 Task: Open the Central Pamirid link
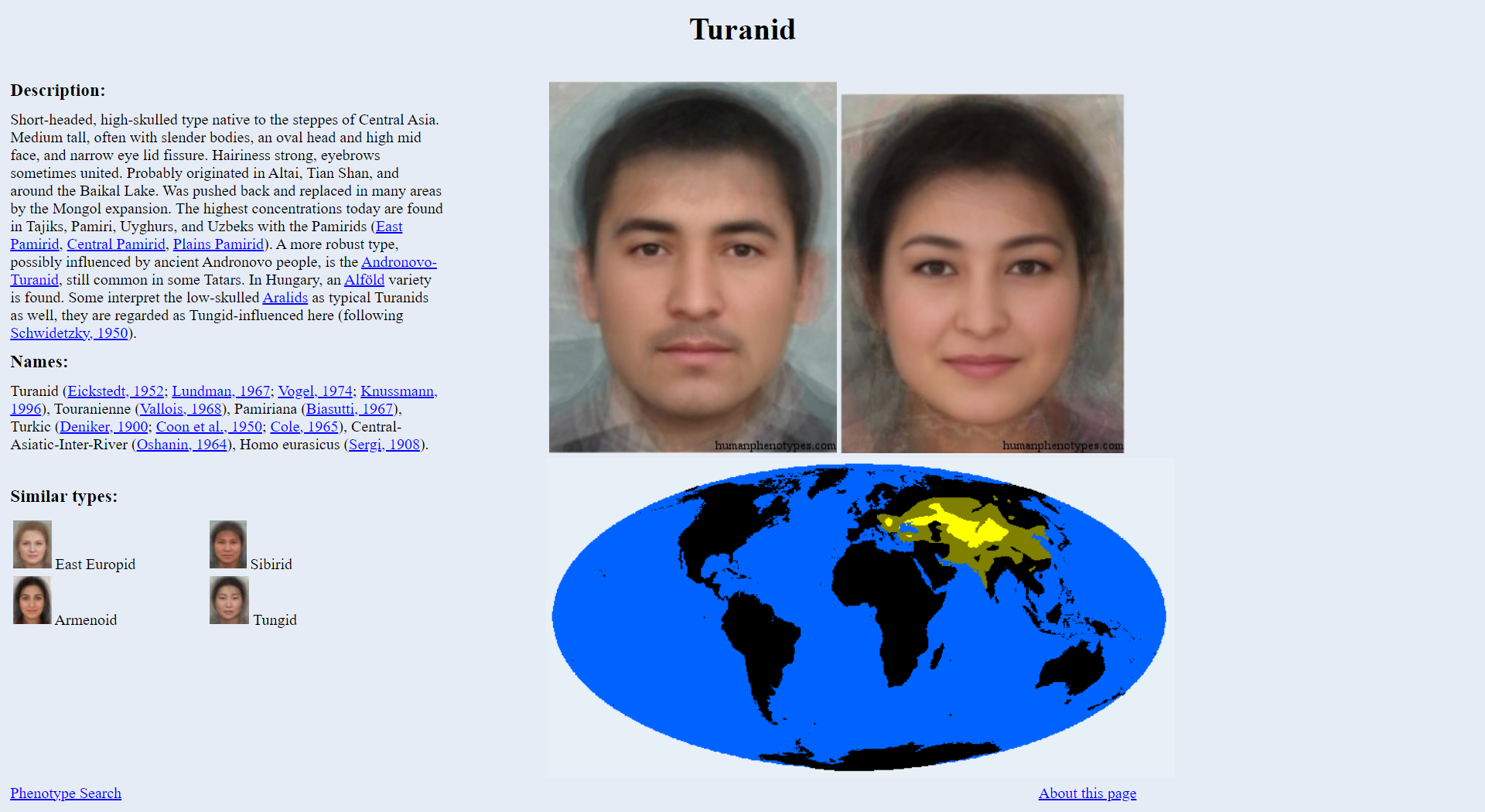click(x=116, y=244)
